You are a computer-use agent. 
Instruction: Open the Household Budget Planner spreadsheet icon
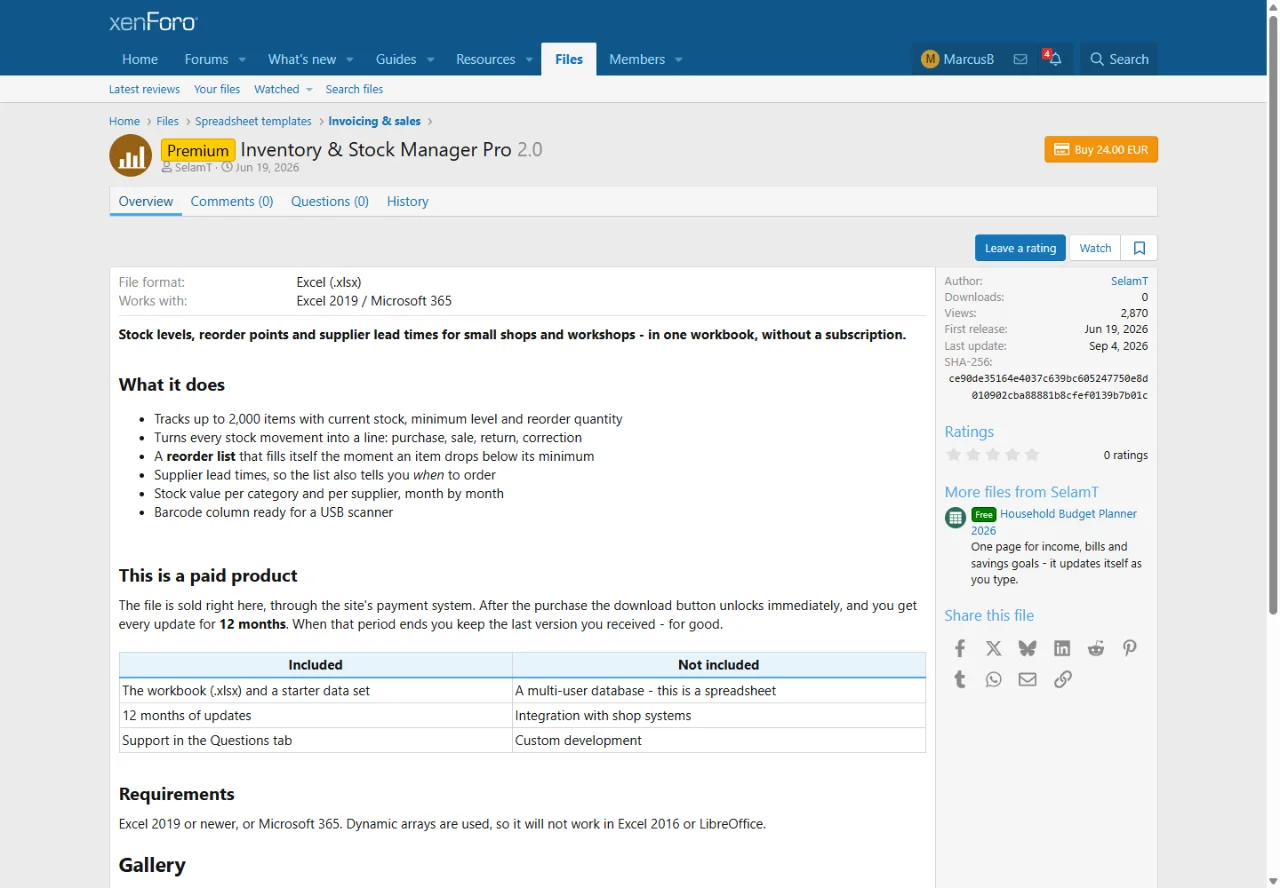955,517
